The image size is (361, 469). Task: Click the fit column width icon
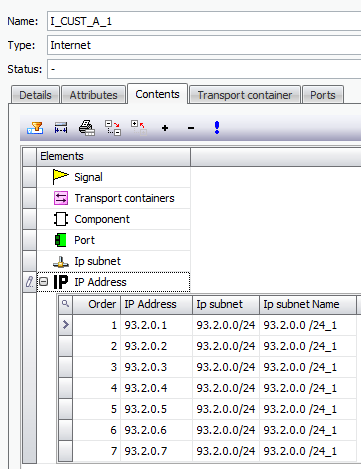pos(61,128)
